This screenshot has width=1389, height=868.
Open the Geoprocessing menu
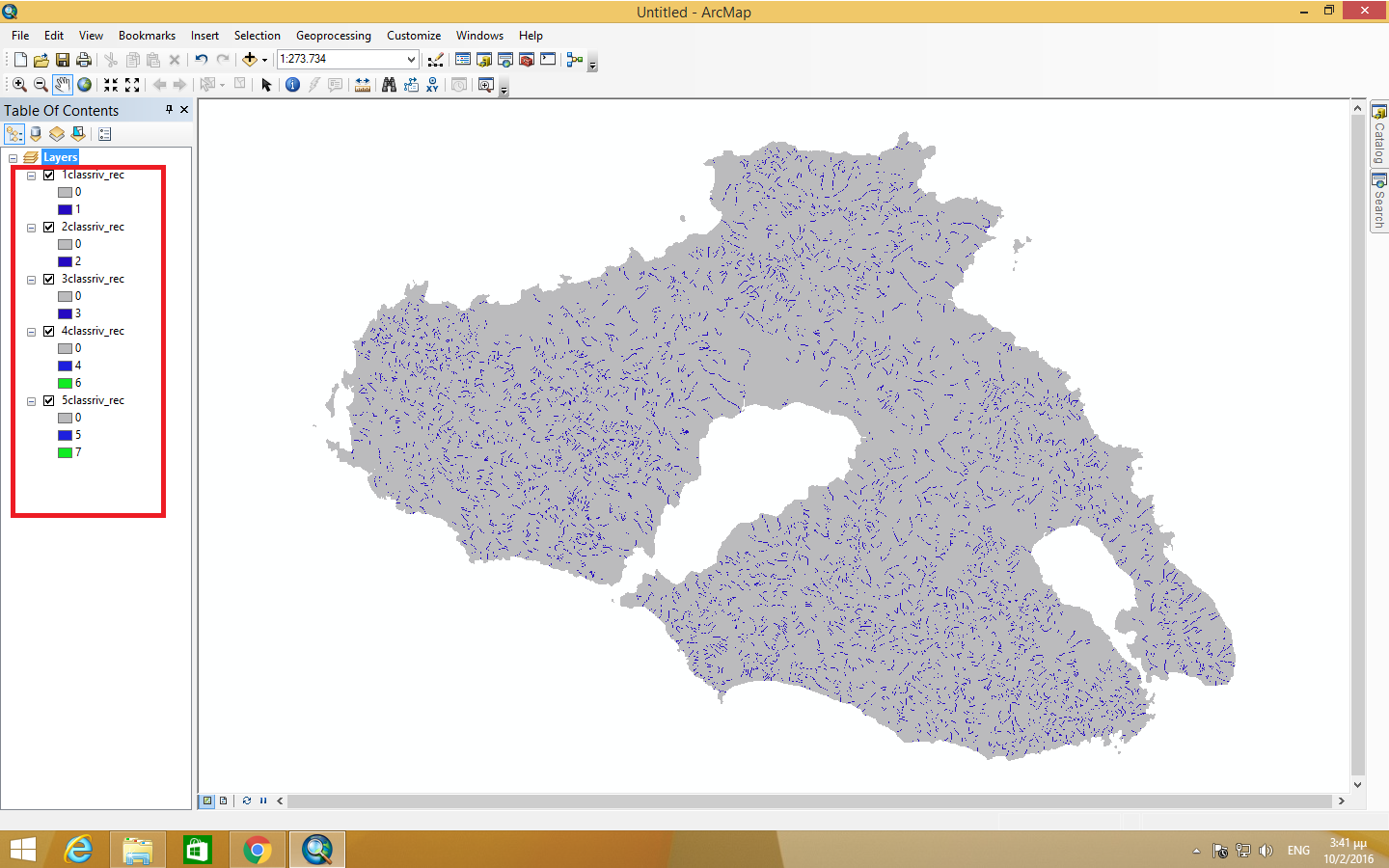(333, 36)
